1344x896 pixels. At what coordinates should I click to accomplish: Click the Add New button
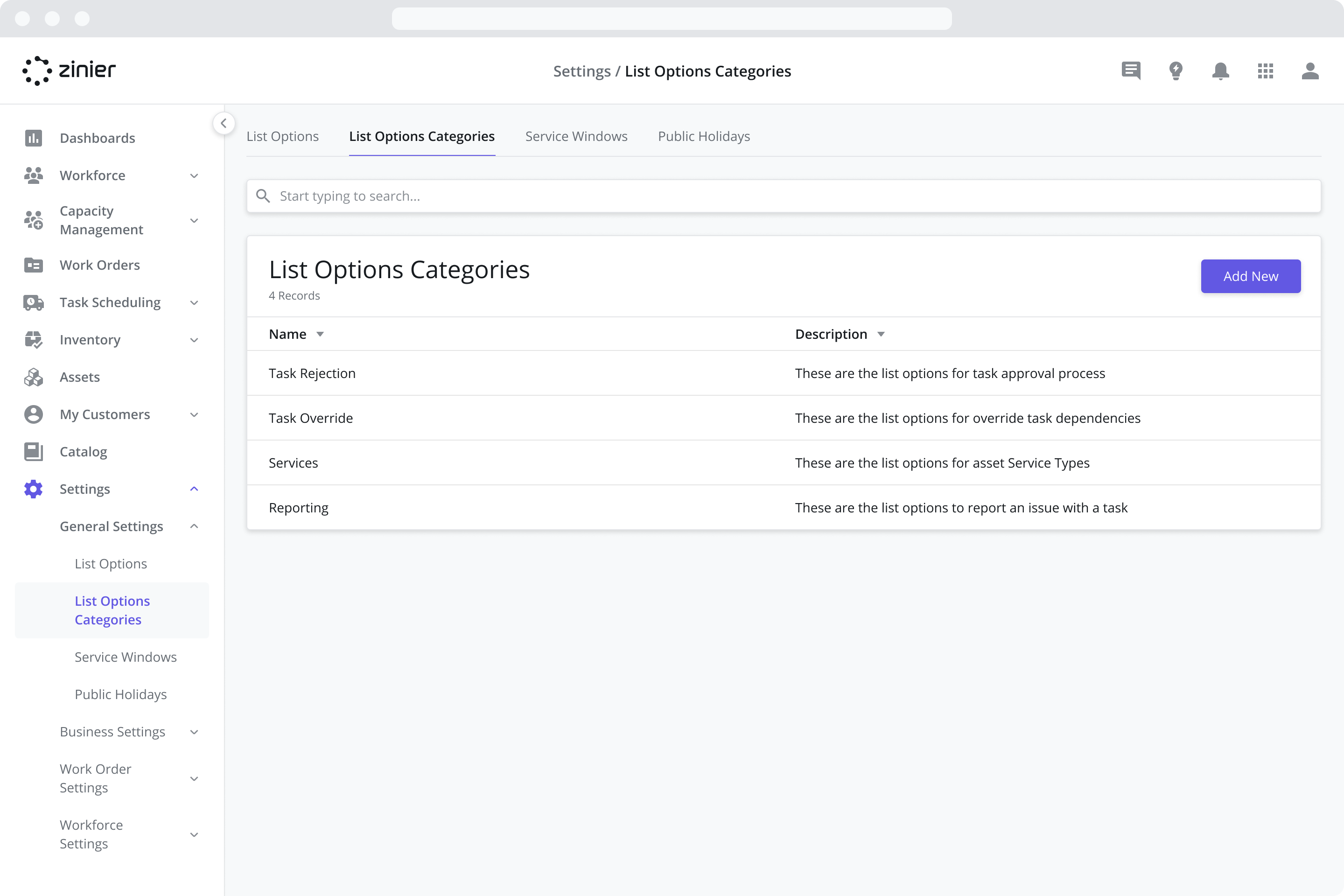coord(1251,276)
